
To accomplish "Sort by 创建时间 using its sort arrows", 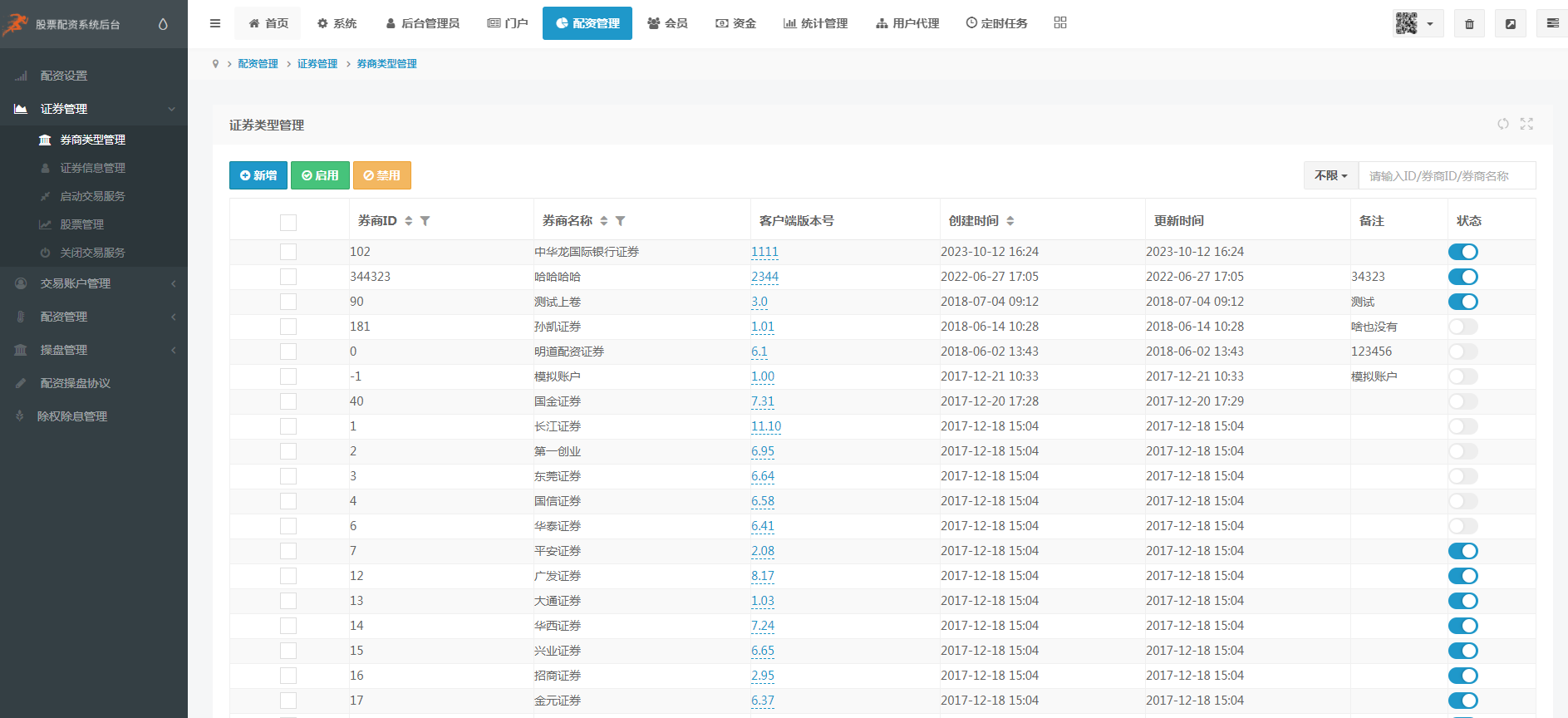I will (1010, 221).
